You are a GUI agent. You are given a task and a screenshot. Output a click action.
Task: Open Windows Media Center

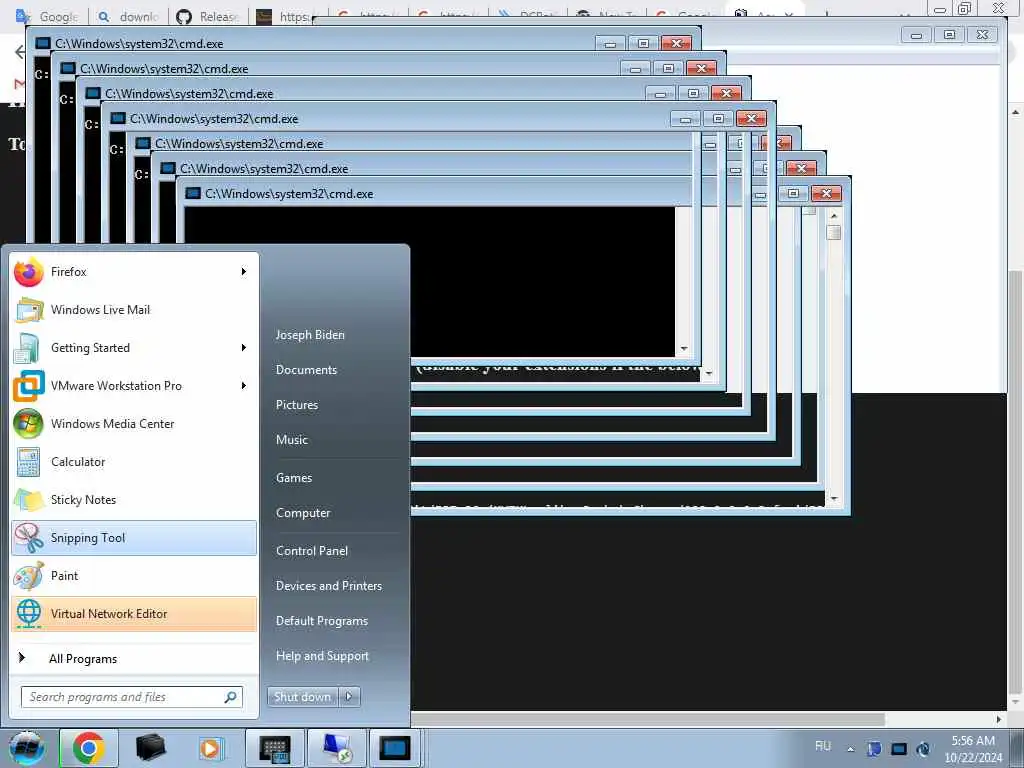coord(134,424)
